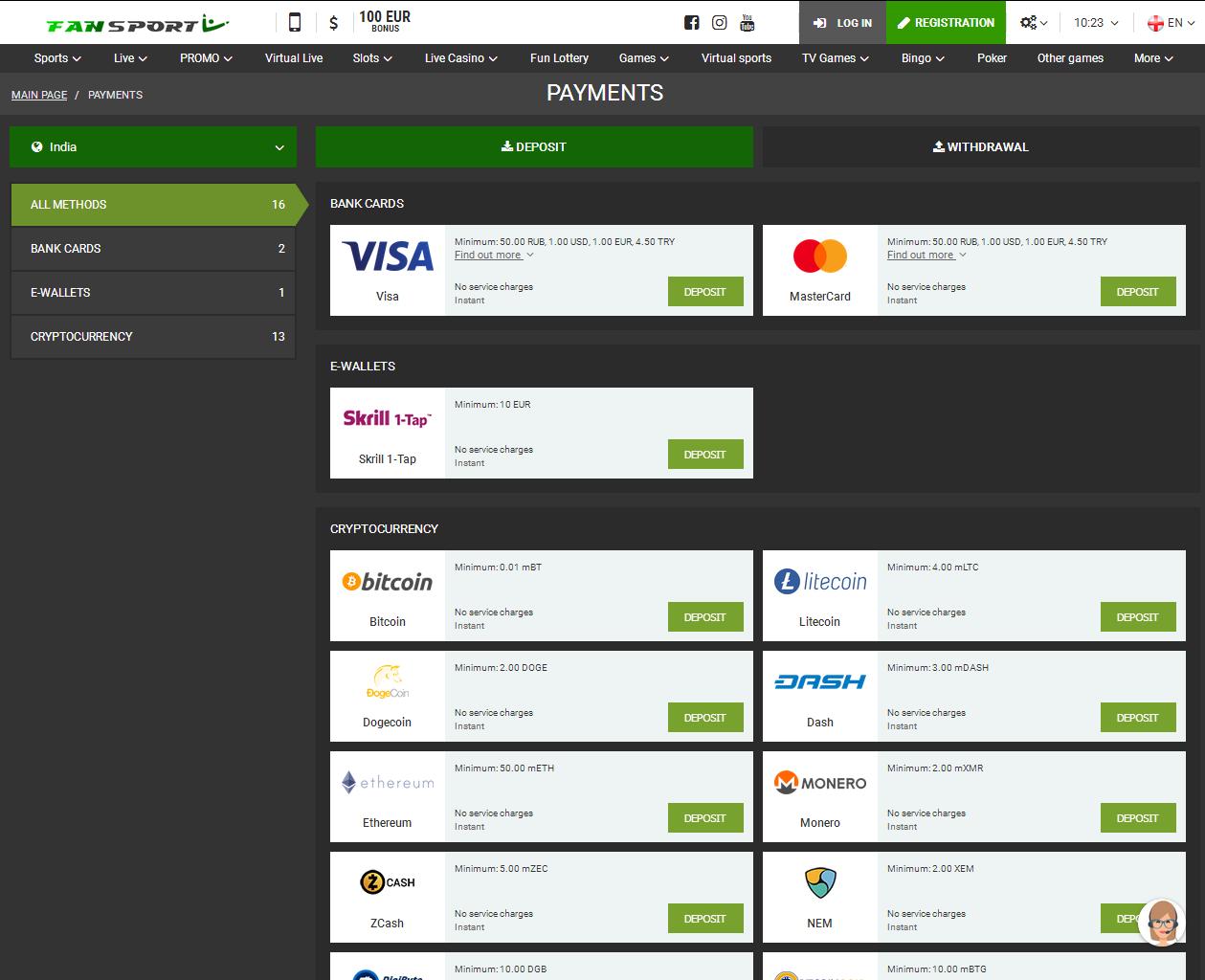Screen dimensions: 1205x980
Task: Deposit with Visa
Action: 705,292
